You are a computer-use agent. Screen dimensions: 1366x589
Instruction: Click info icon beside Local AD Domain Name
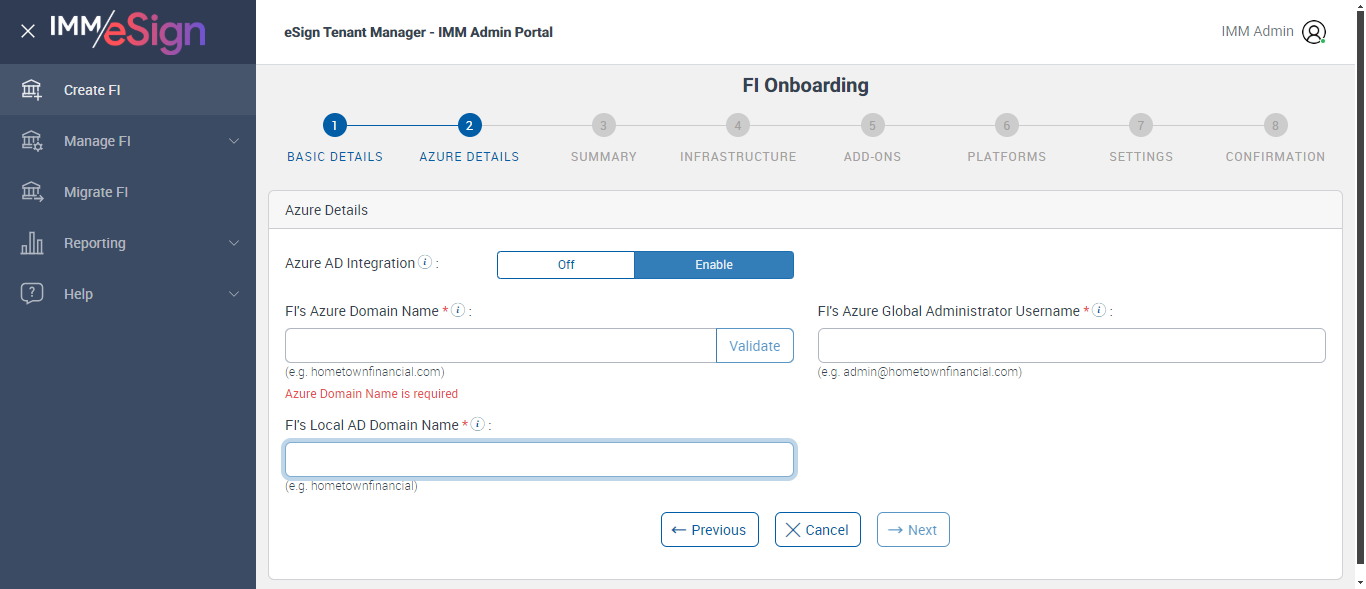[478, 425]
